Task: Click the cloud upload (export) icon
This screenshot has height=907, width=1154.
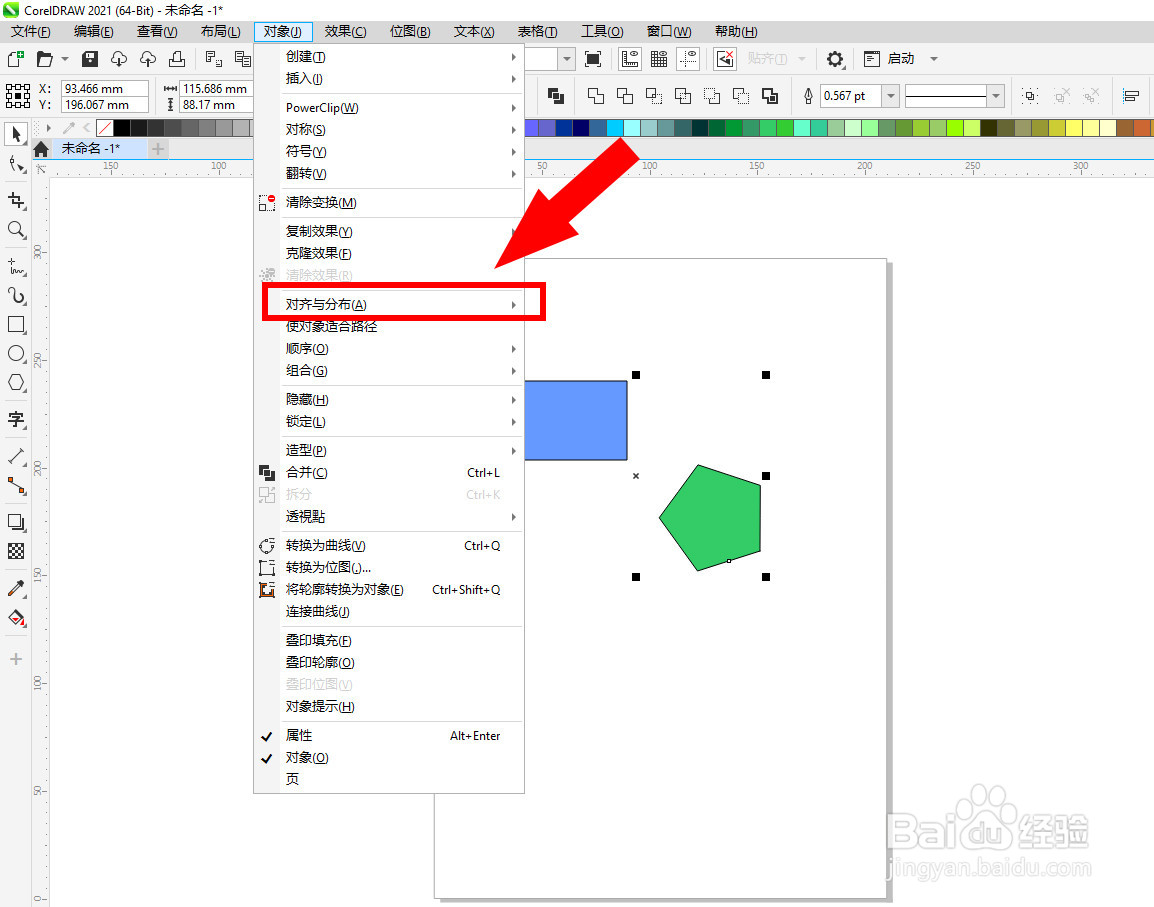Action: tap(148, 59)
